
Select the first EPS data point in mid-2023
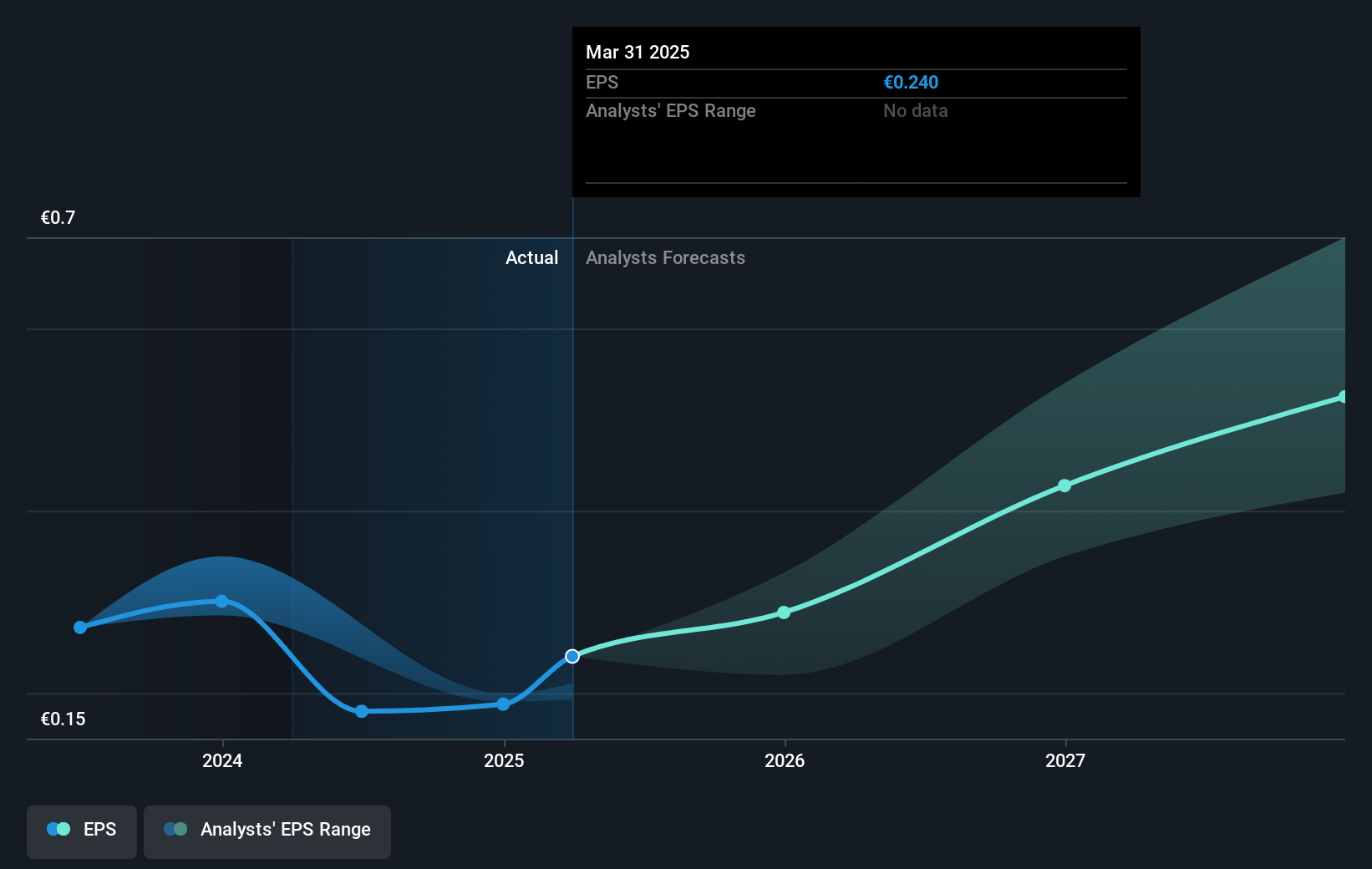pyautogui.click(x=80, y=628)
